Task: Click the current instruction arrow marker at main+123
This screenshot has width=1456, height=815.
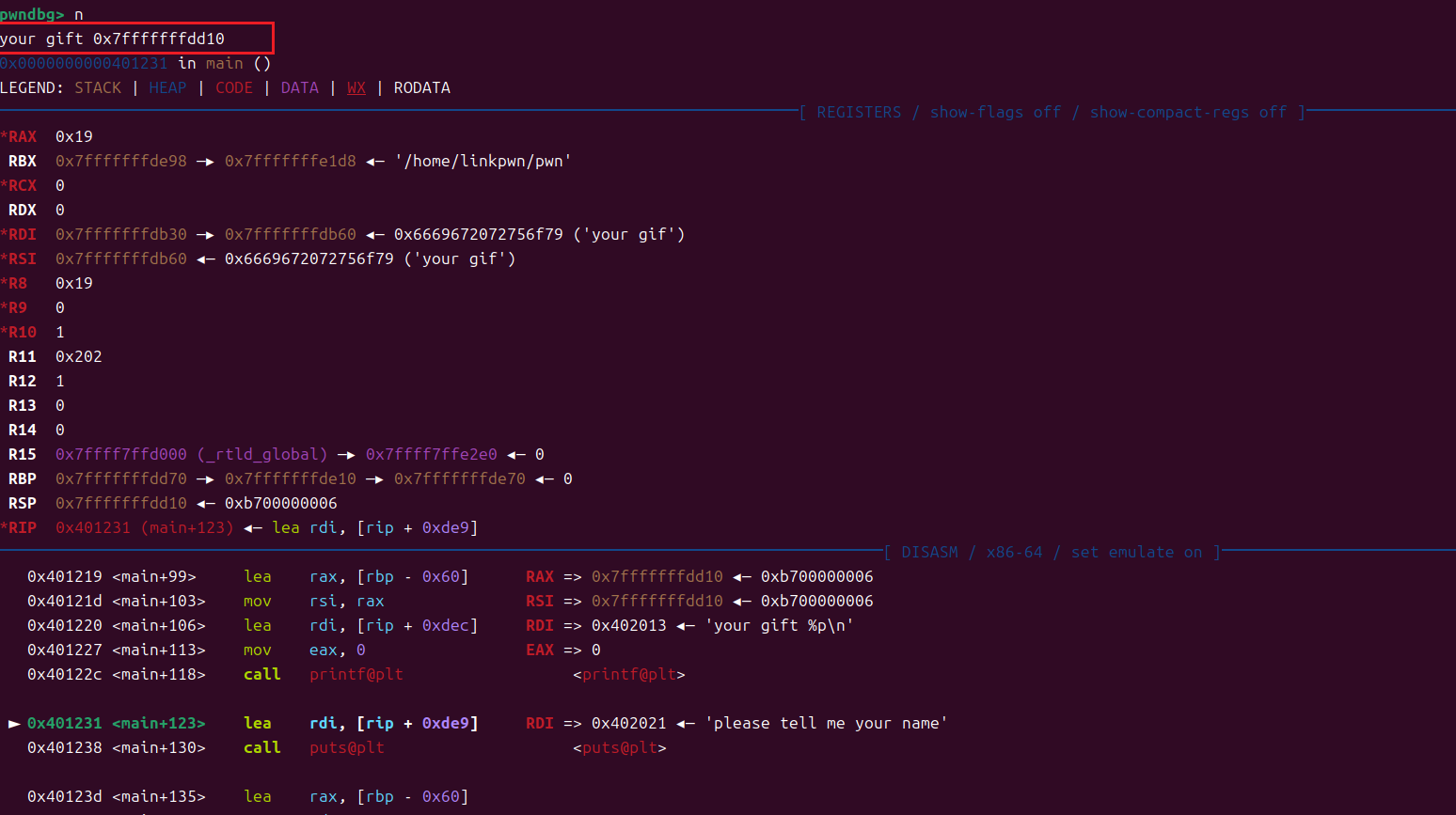Action: point(14,723)
